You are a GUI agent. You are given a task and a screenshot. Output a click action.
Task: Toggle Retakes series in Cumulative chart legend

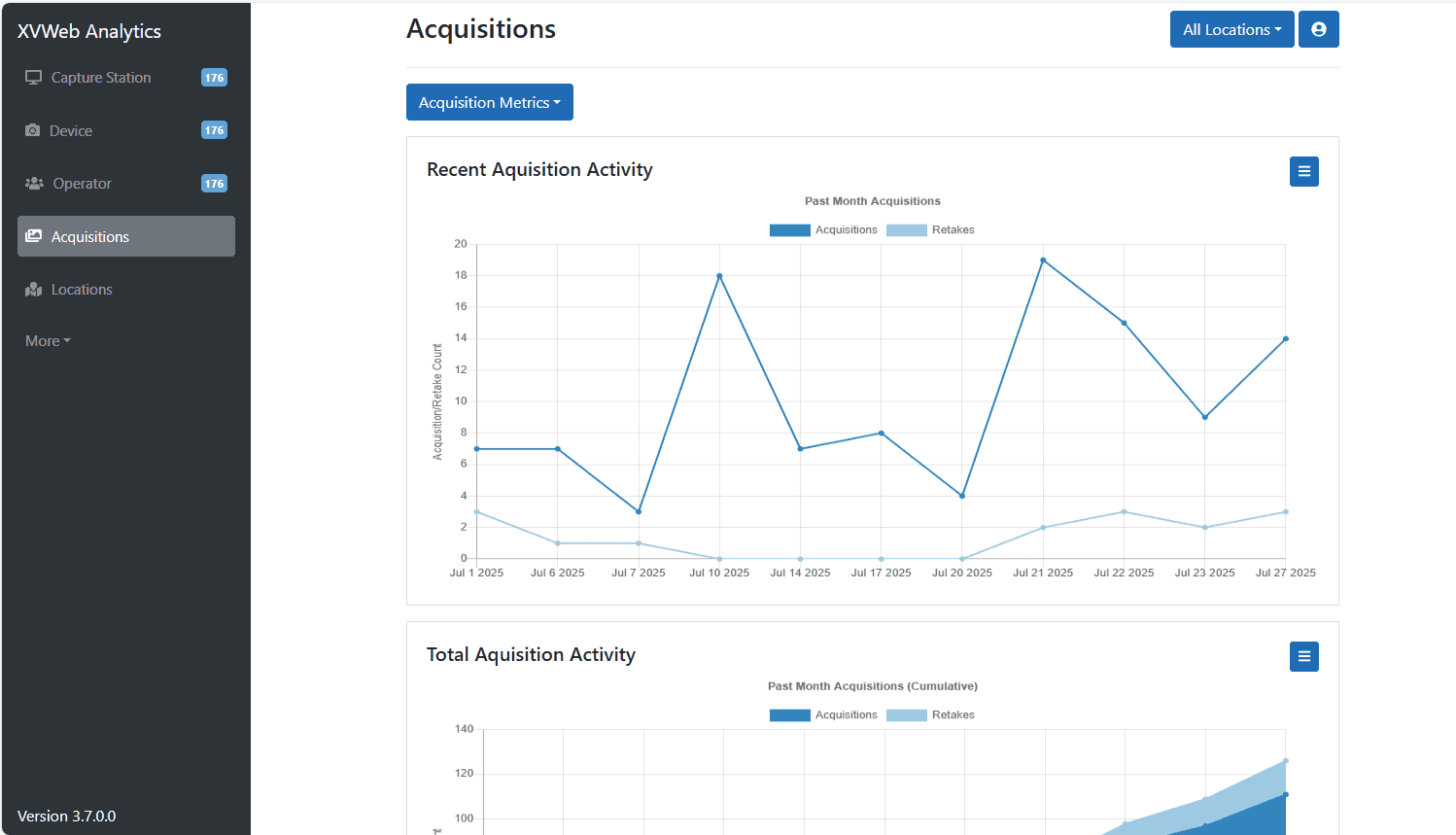pyautogui.click(x=930, y=715)
